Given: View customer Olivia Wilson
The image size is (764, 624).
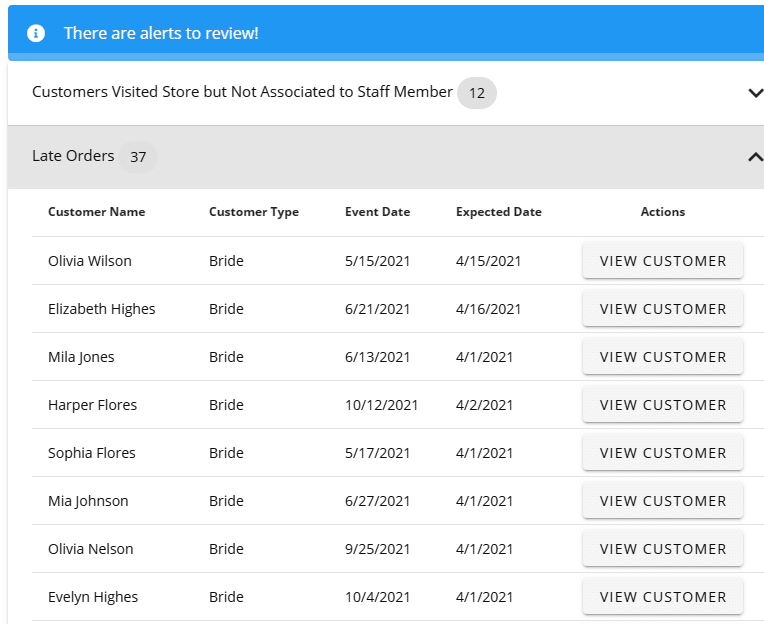Looking at the screenshot, I should 662,261.
